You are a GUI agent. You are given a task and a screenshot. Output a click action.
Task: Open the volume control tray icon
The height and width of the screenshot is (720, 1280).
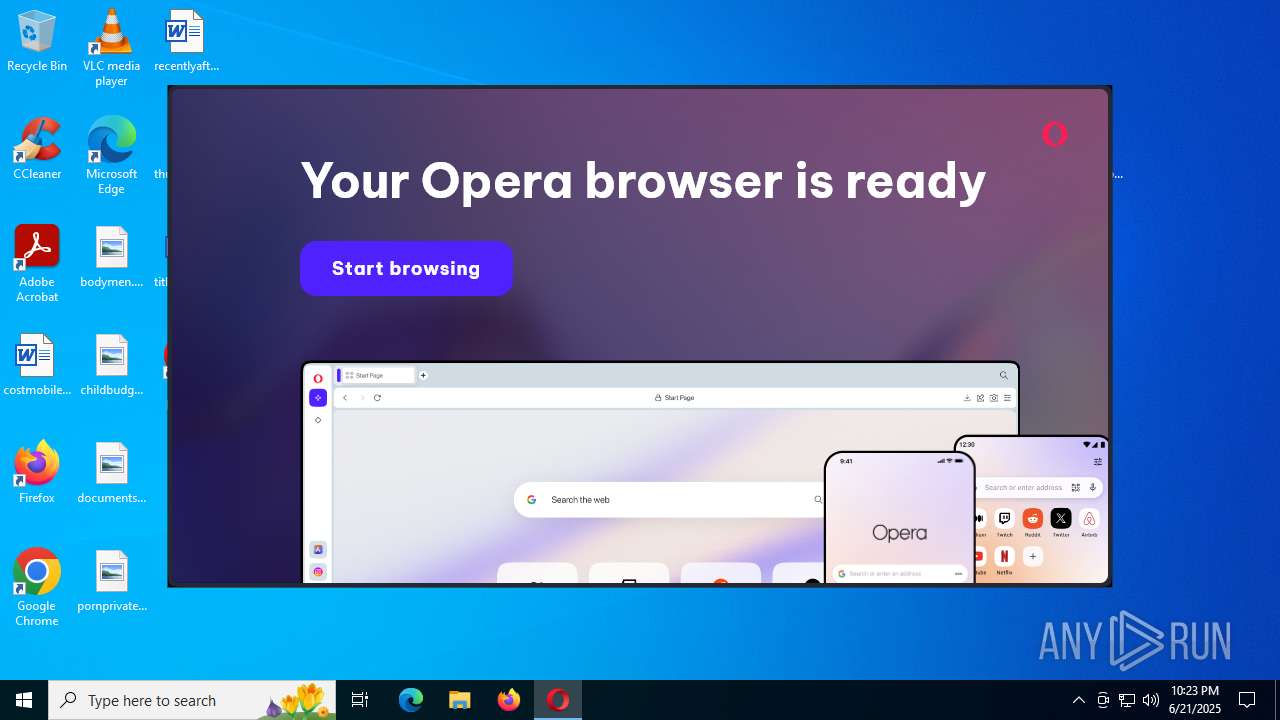point(1151,700)
